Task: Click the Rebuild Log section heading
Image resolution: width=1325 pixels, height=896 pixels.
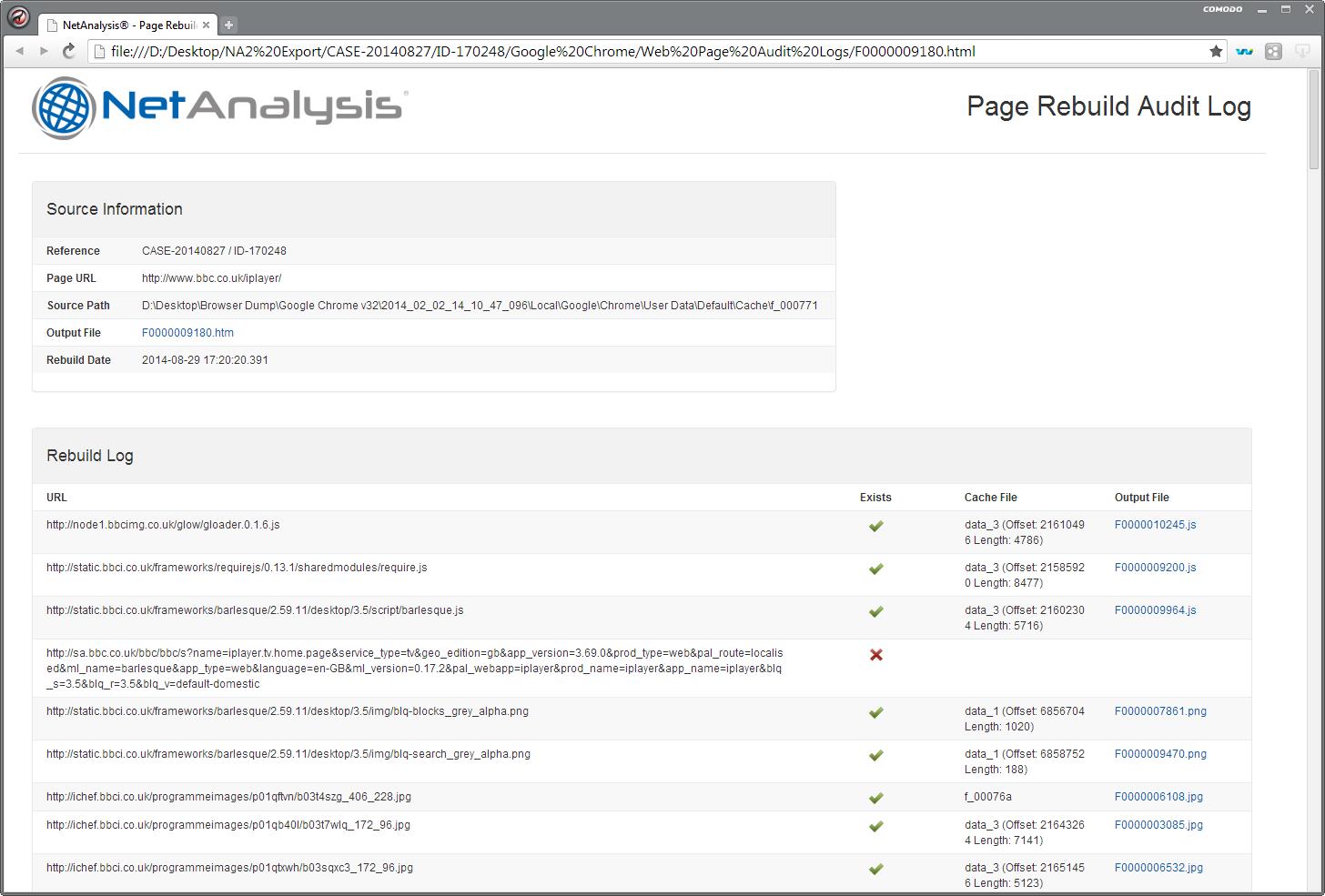Action: coord(89,456)
